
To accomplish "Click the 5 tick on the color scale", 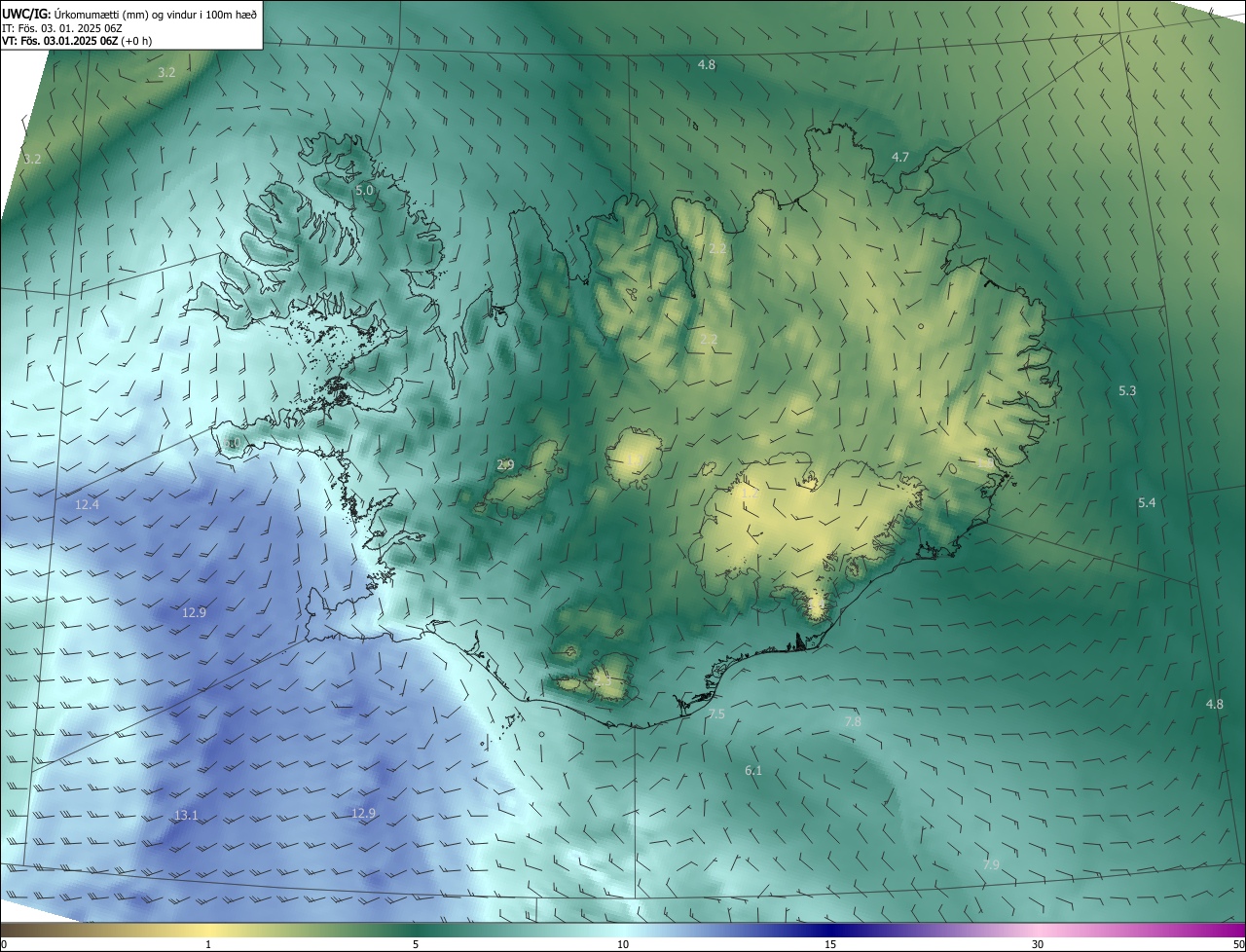I will click(416, 944).
